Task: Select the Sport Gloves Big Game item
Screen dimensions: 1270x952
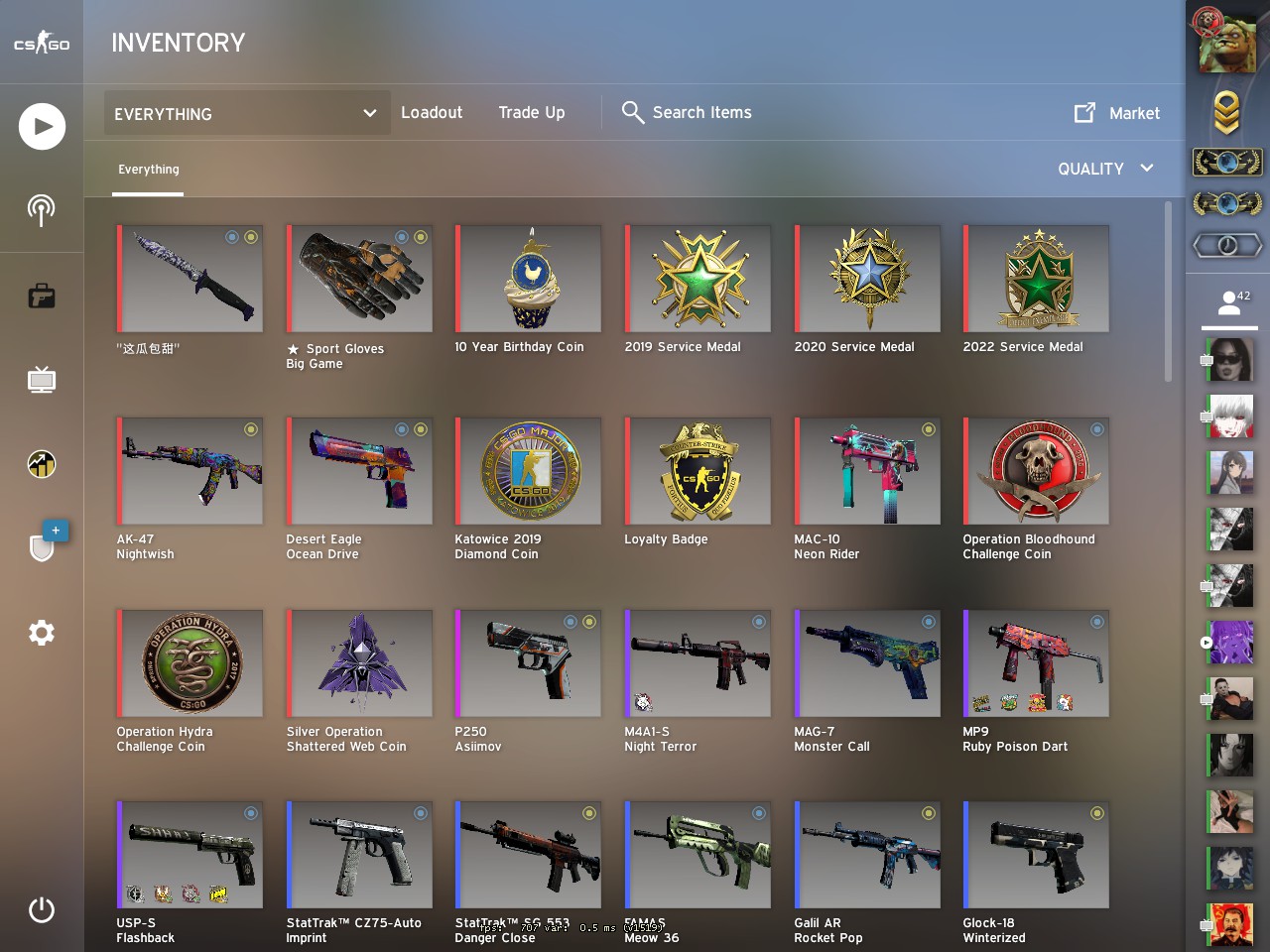Action: pos(359,279)
